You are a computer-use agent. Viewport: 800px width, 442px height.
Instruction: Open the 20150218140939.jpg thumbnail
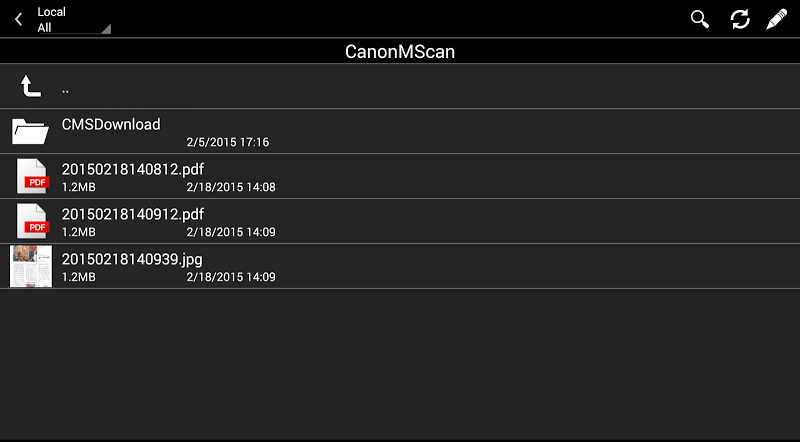tap(31, 266)
